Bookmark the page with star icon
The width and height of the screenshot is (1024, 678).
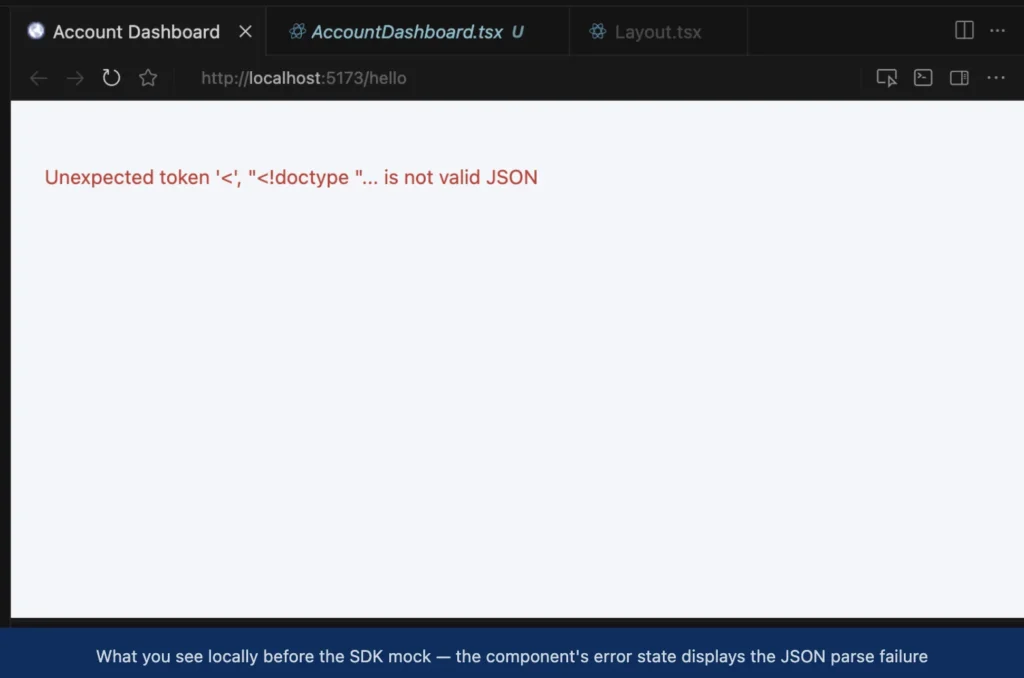pyautogui.click(x=148, y=78)
